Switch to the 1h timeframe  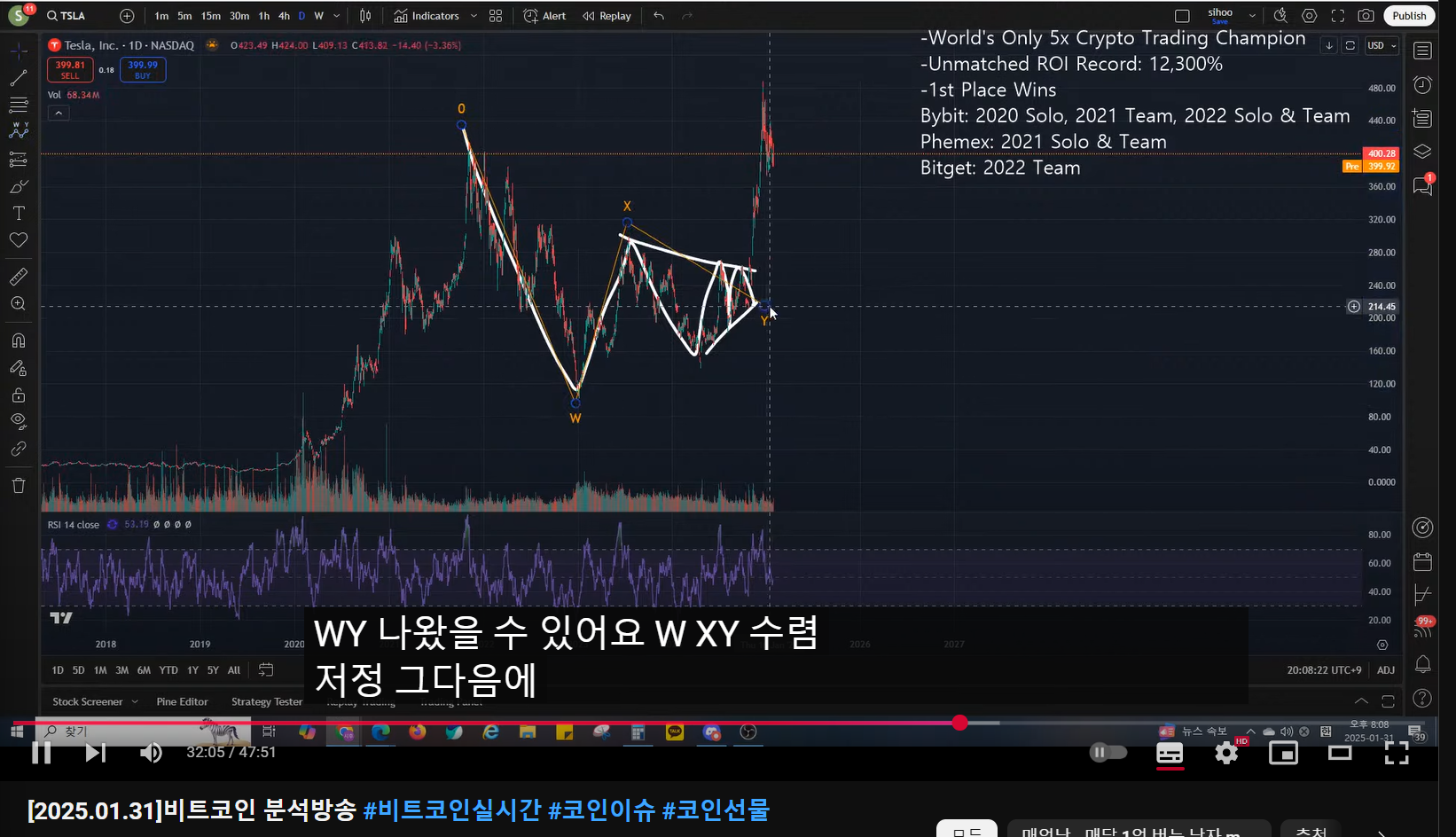[264, 16]
